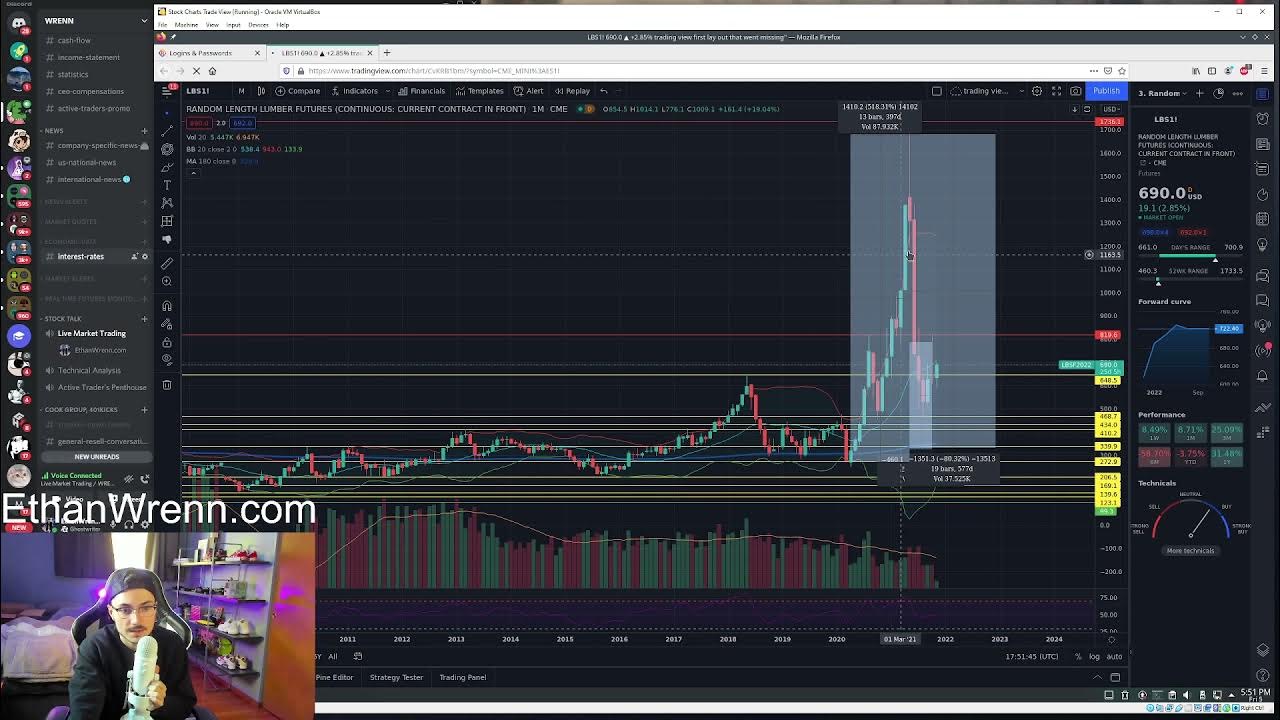
Task: Open the candlestick chart style selector
Action: coord(262,90)
